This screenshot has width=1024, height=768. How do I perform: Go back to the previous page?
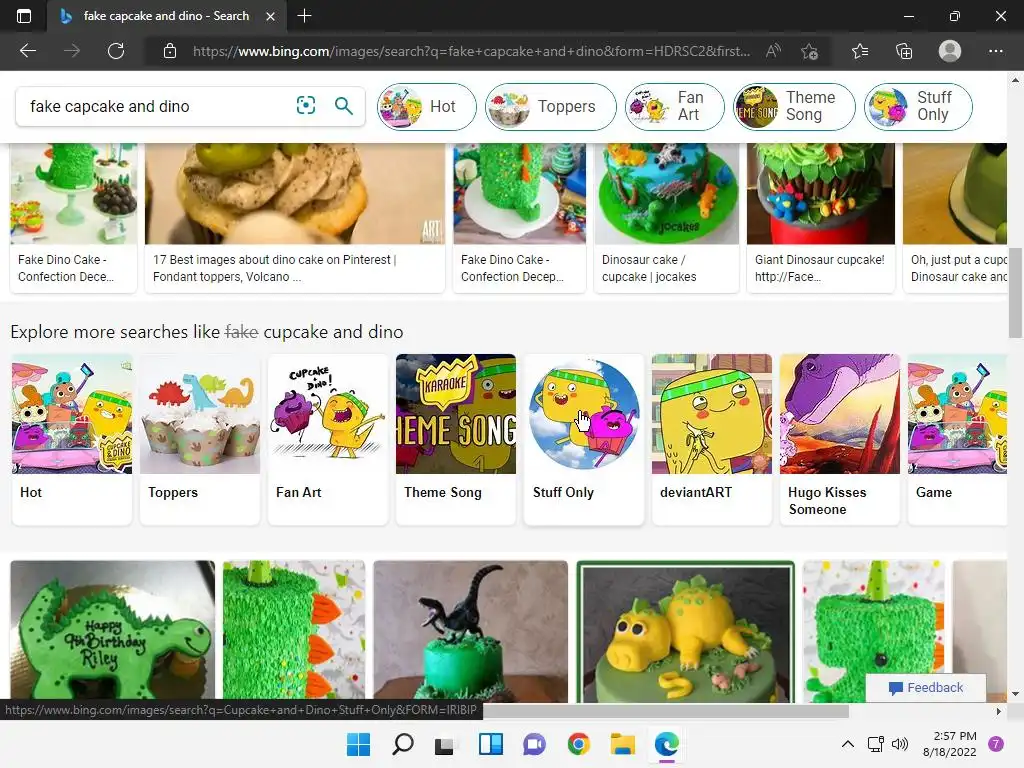[27, 51]
